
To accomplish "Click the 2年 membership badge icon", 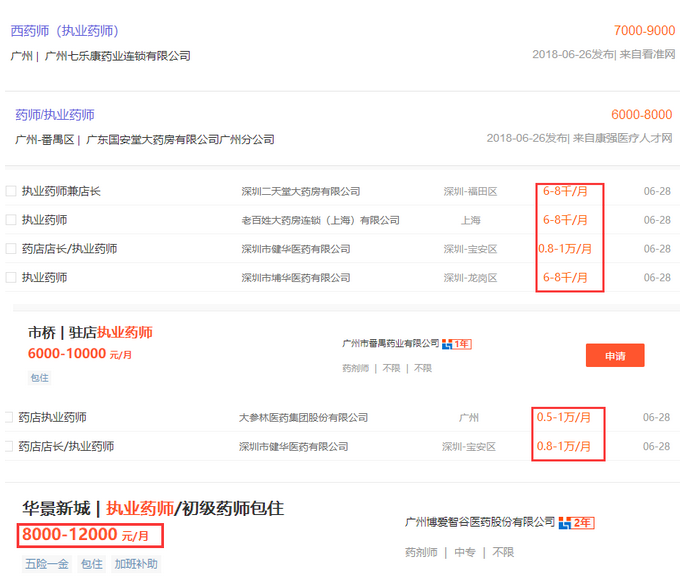I will coord(576,523).
